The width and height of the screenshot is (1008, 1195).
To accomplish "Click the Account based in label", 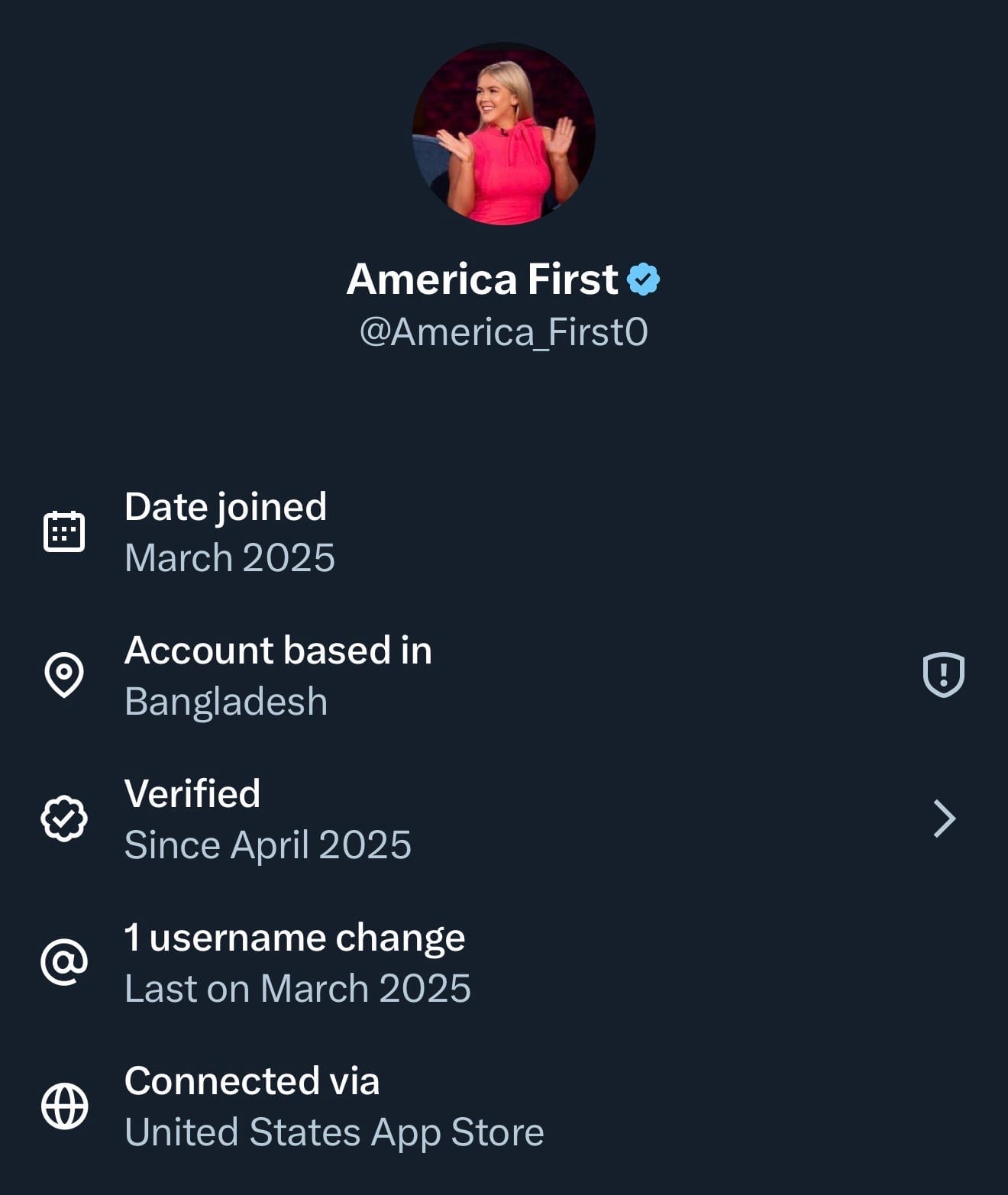I will pyautogui.click(x=278, y=651).
